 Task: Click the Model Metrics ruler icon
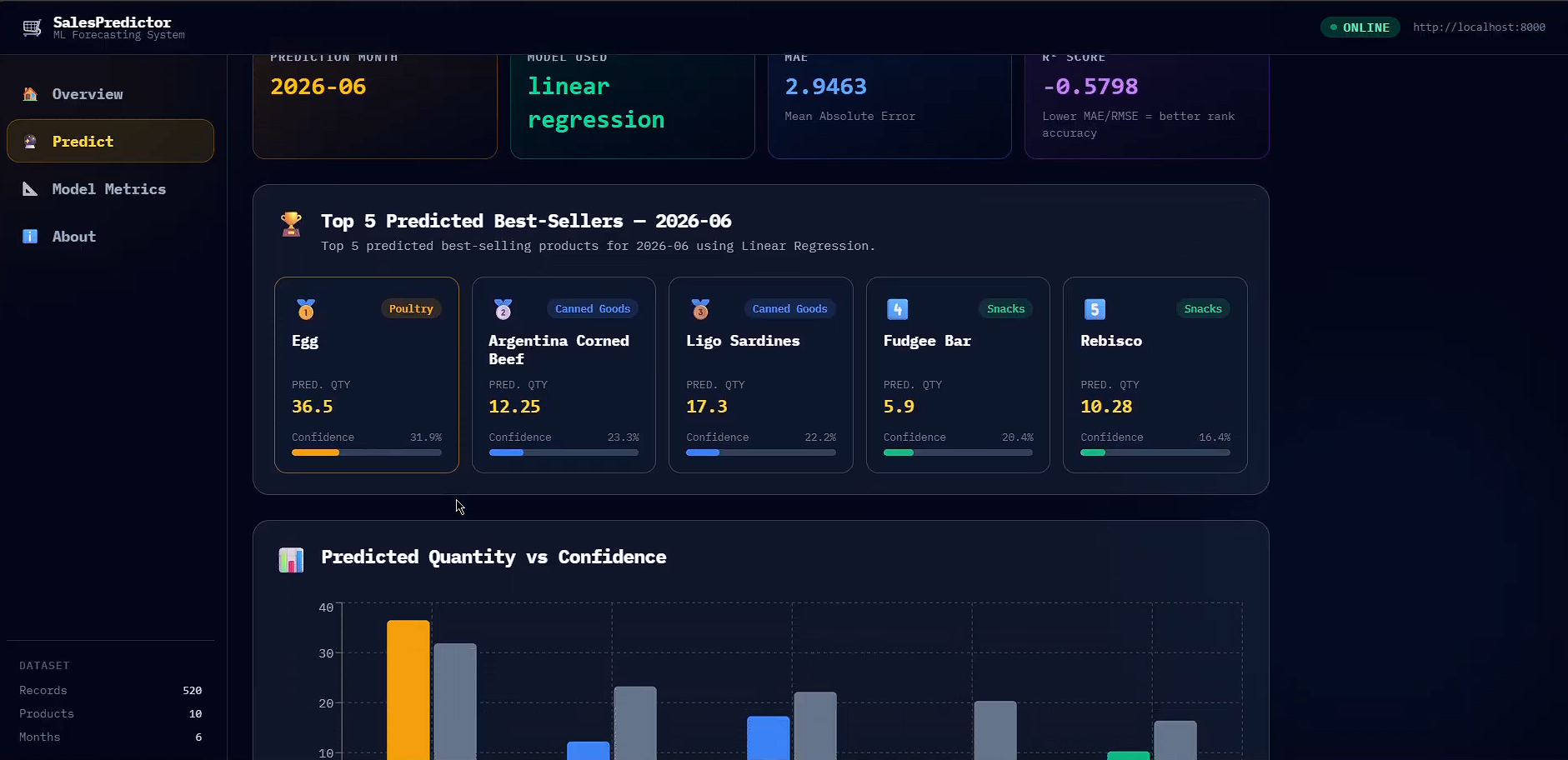(x=30, y=189)
